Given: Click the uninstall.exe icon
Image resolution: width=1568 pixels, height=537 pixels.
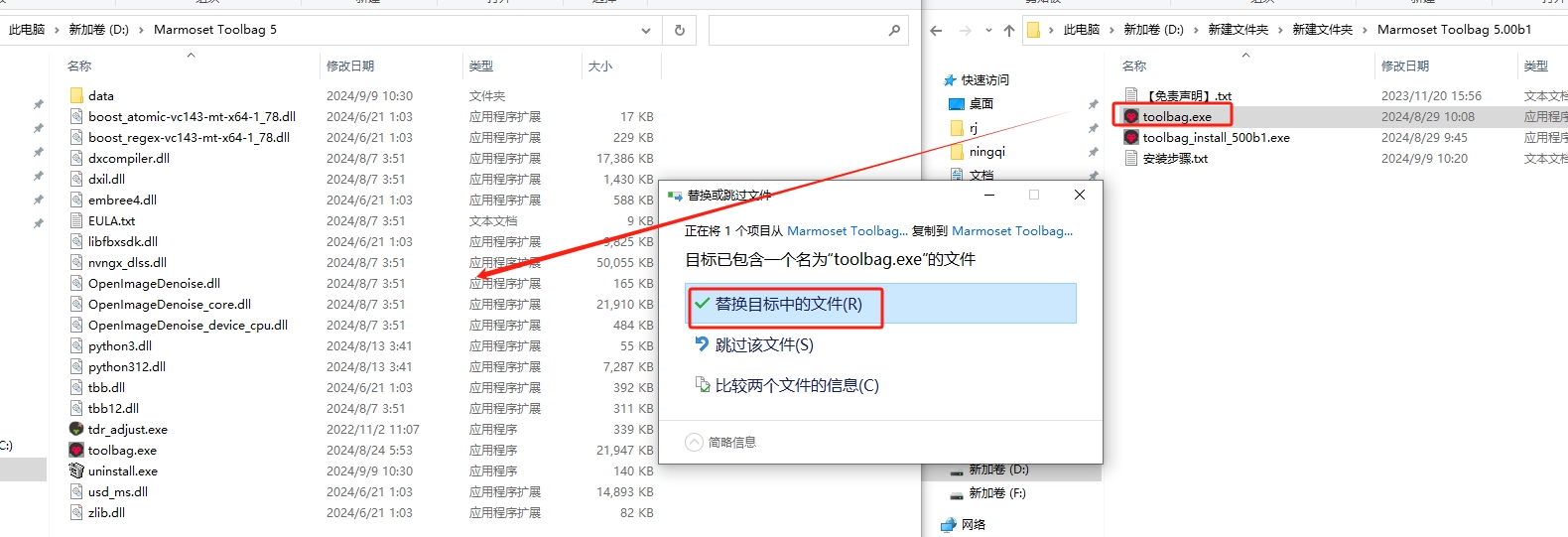Looking at the screenshot, I should [76, 470].
